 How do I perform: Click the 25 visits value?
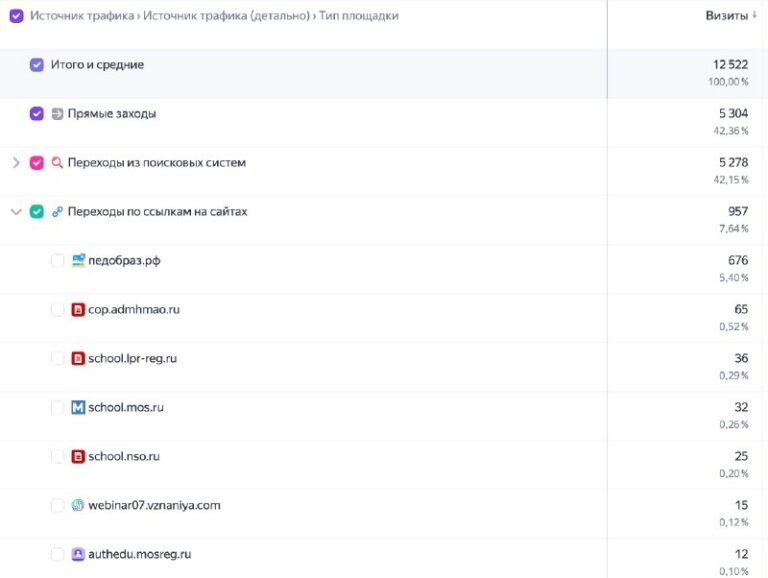(741, 457)
